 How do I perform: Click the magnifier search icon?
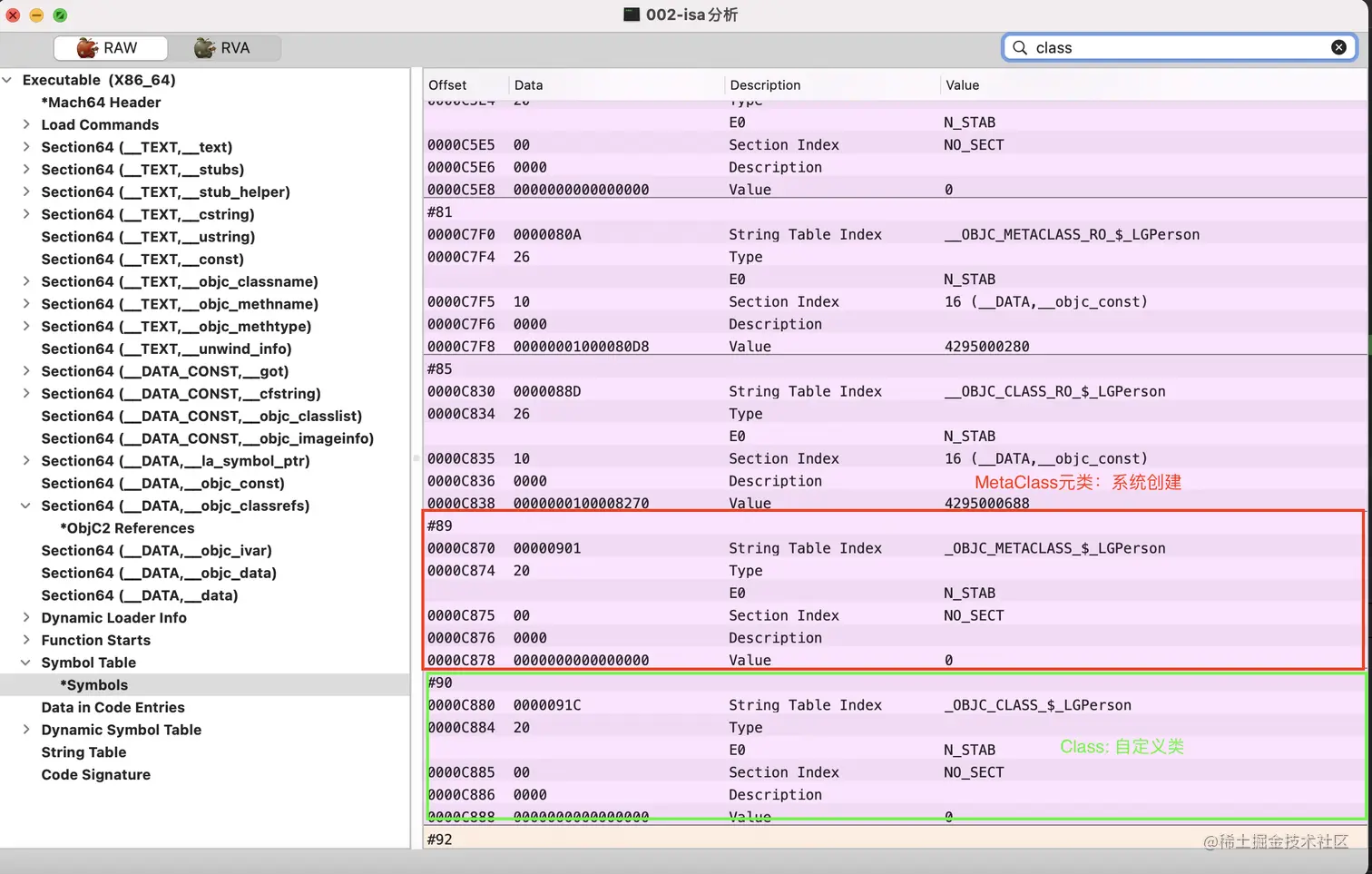coord(1020,47)
